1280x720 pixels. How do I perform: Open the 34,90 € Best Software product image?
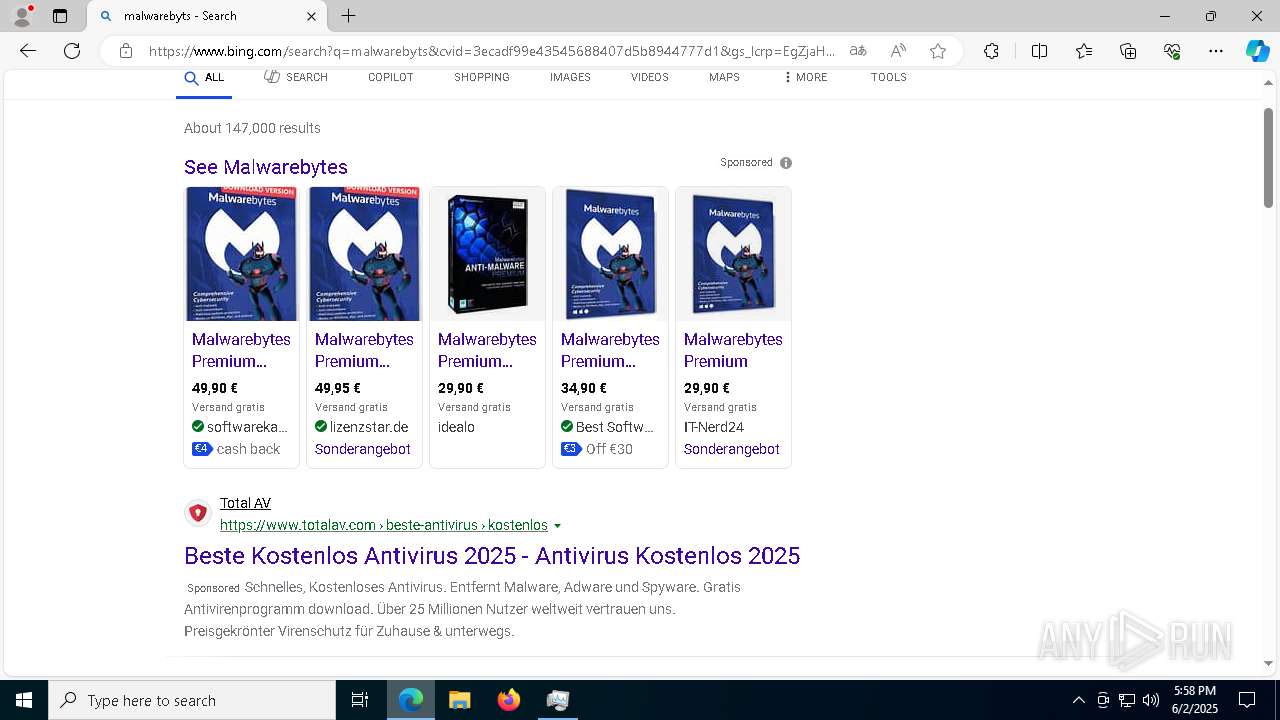(610, 254)
